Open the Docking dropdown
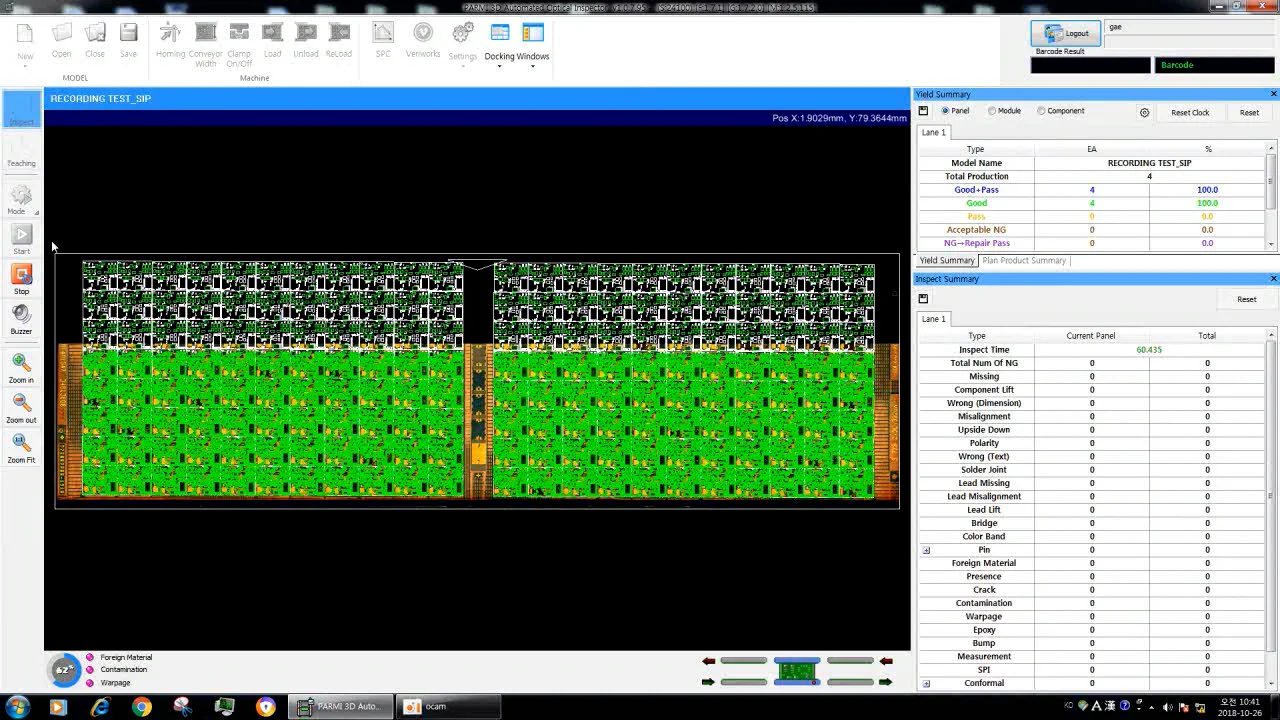 point(500,66)
